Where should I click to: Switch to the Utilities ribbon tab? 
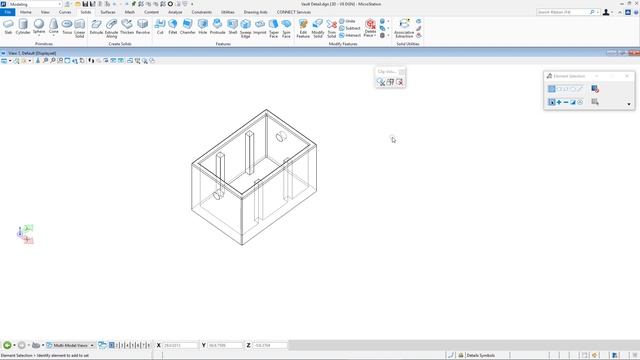pyautogui.click(x=228, y=12)
